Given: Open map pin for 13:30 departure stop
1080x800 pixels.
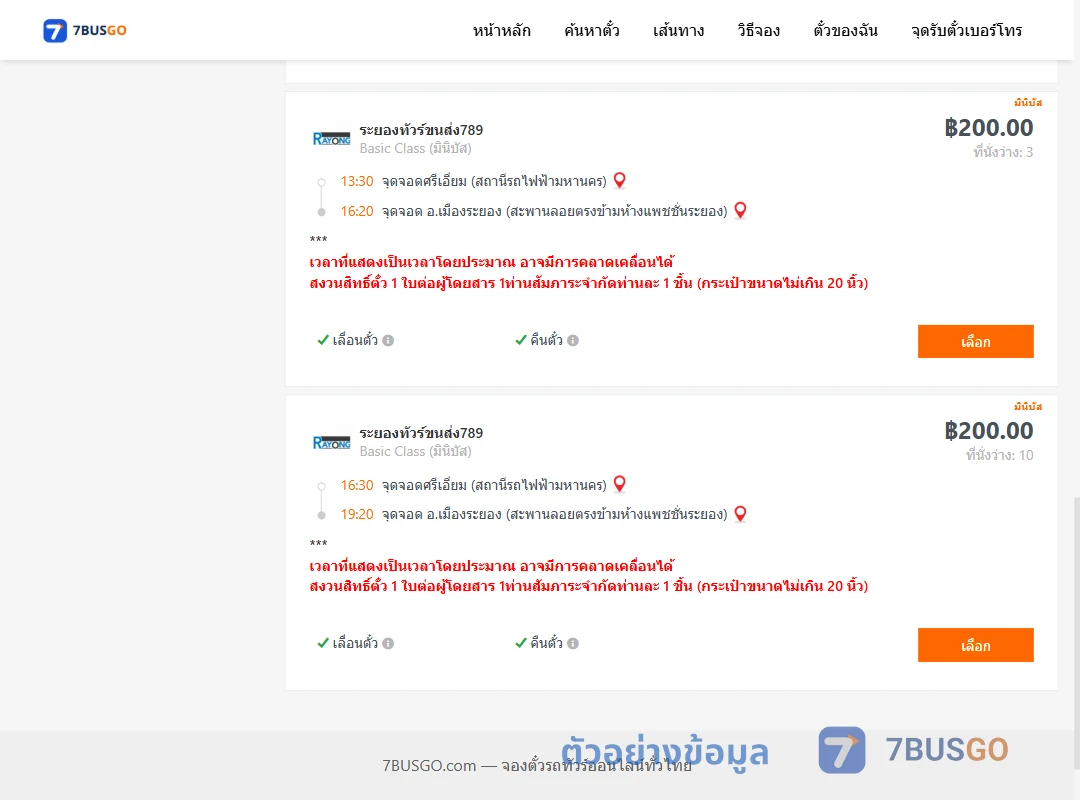Looking at the screenshot, I should point(620,181).
